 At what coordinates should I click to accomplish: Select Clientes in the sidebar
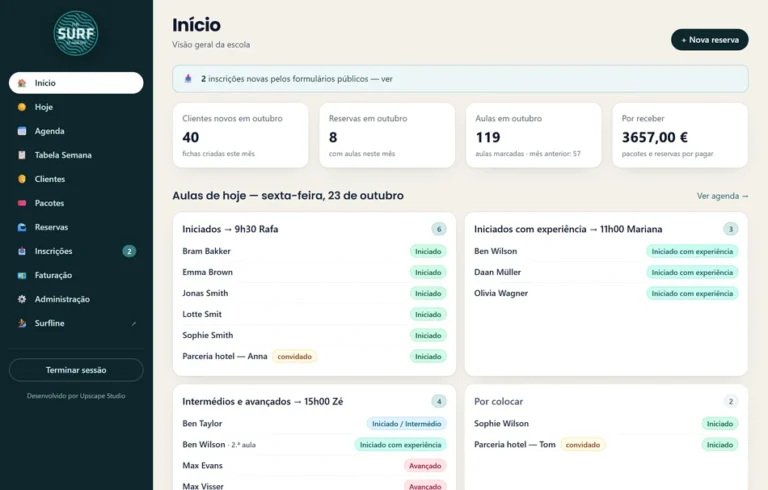coord(76,179)
